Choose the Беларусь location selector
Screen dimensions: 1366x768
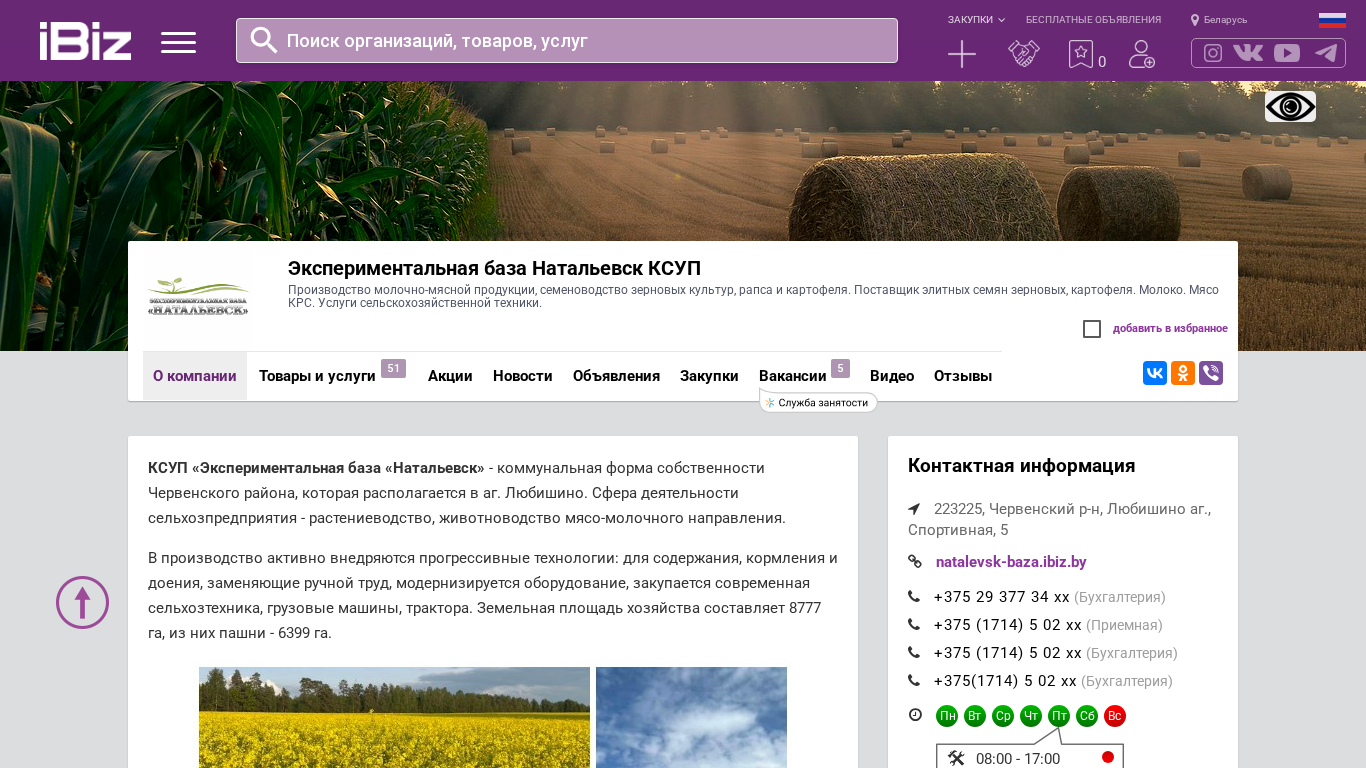click(x=1219, y=20)
